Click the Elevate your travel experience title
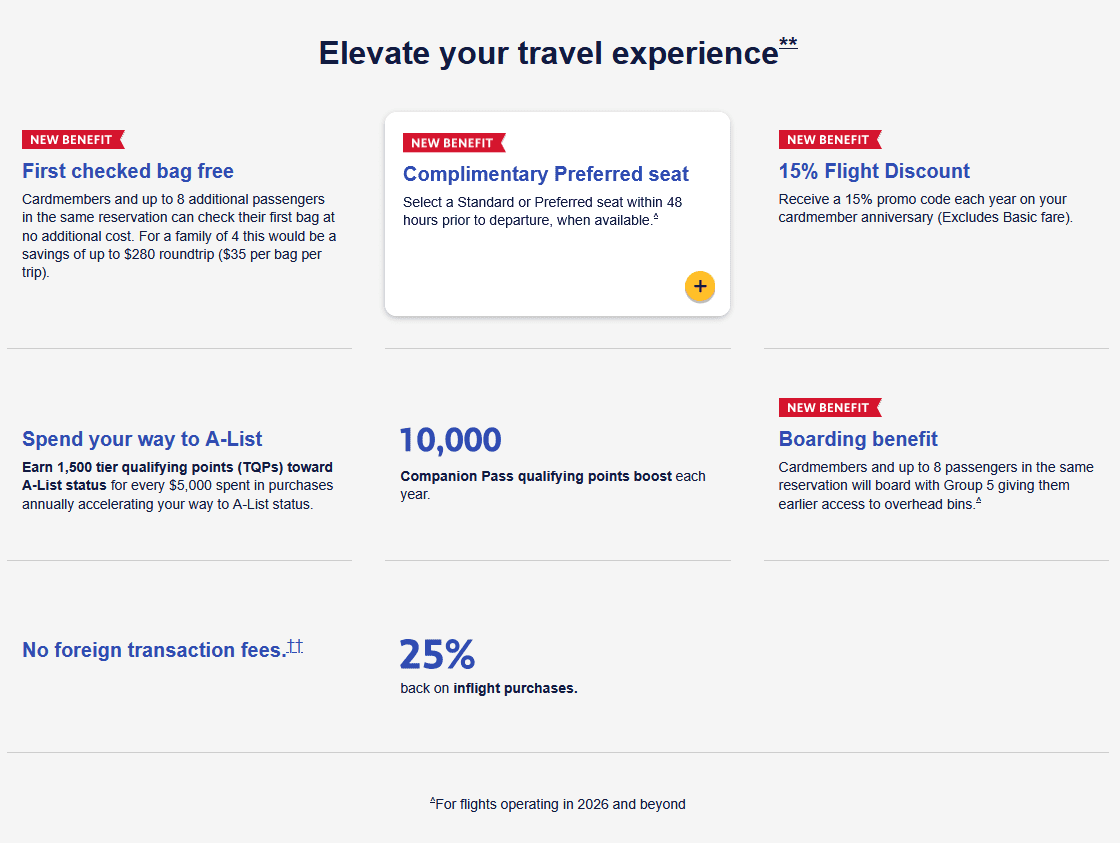 548,53
